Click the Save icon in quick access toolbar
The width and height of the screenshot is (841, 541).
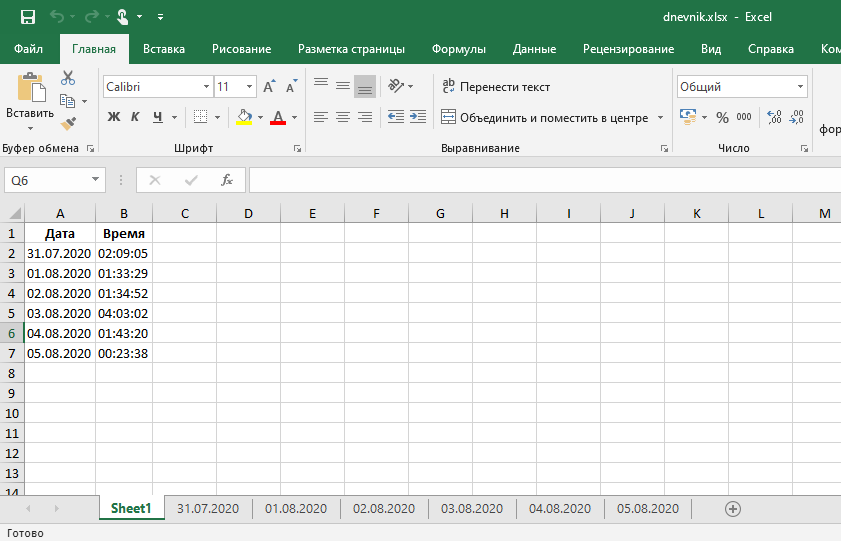tap(27, 17)
